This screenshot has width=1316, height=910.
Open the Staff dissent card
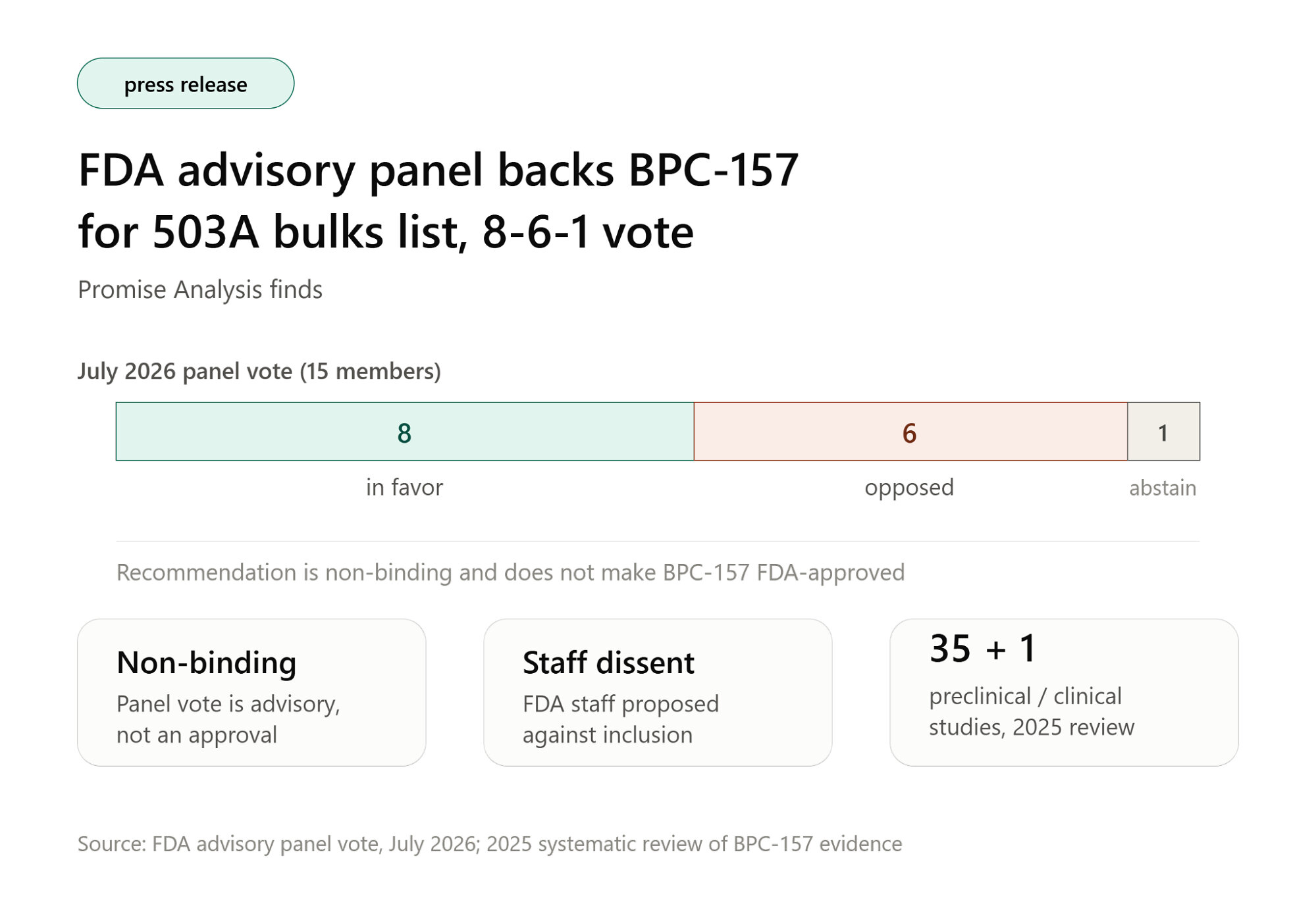click(x=658, y=692)
